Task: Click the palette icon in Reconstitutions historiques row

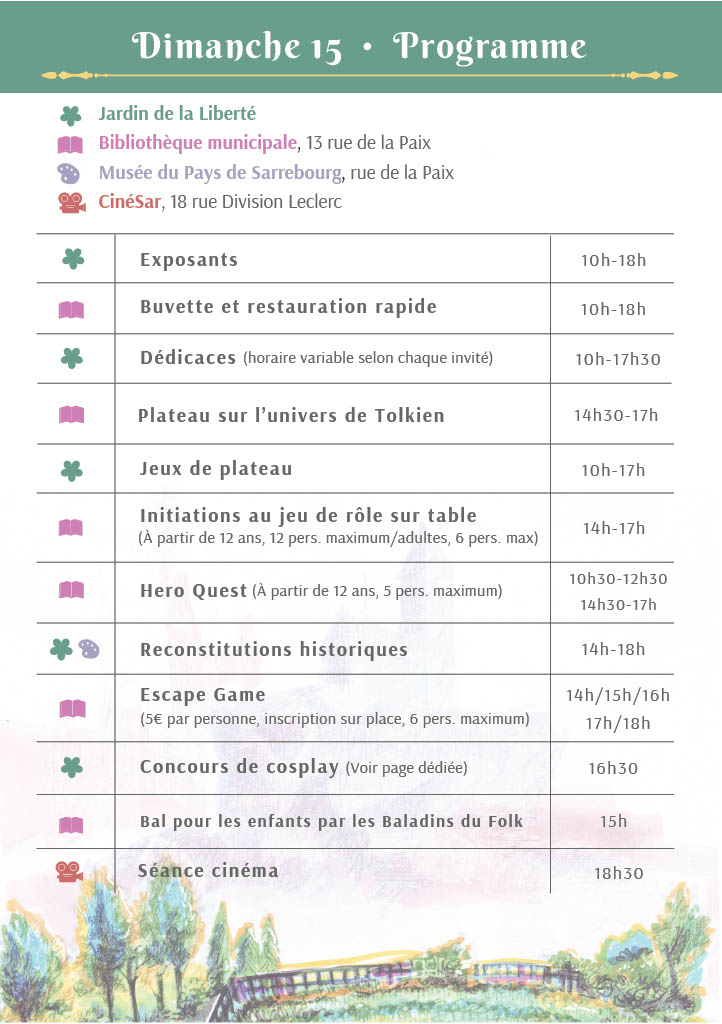Action: [89, 650]
